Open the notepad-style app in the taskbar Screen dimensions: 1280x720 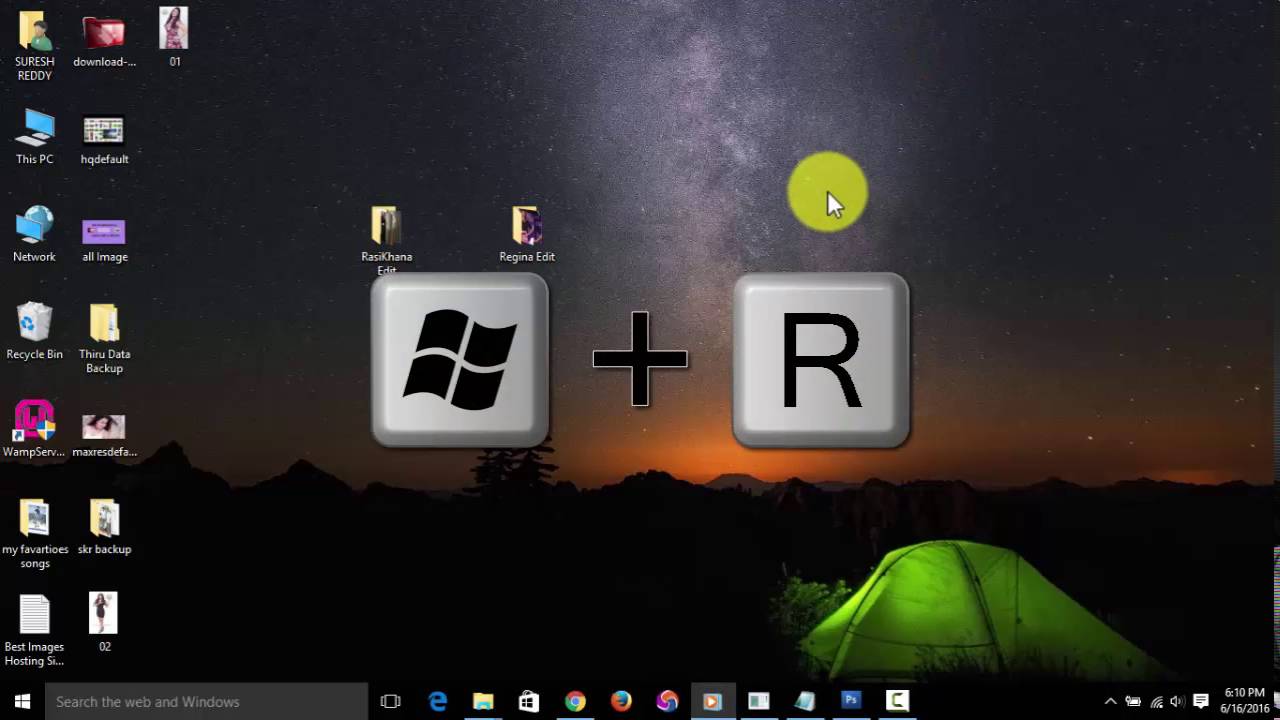[805, 701]
